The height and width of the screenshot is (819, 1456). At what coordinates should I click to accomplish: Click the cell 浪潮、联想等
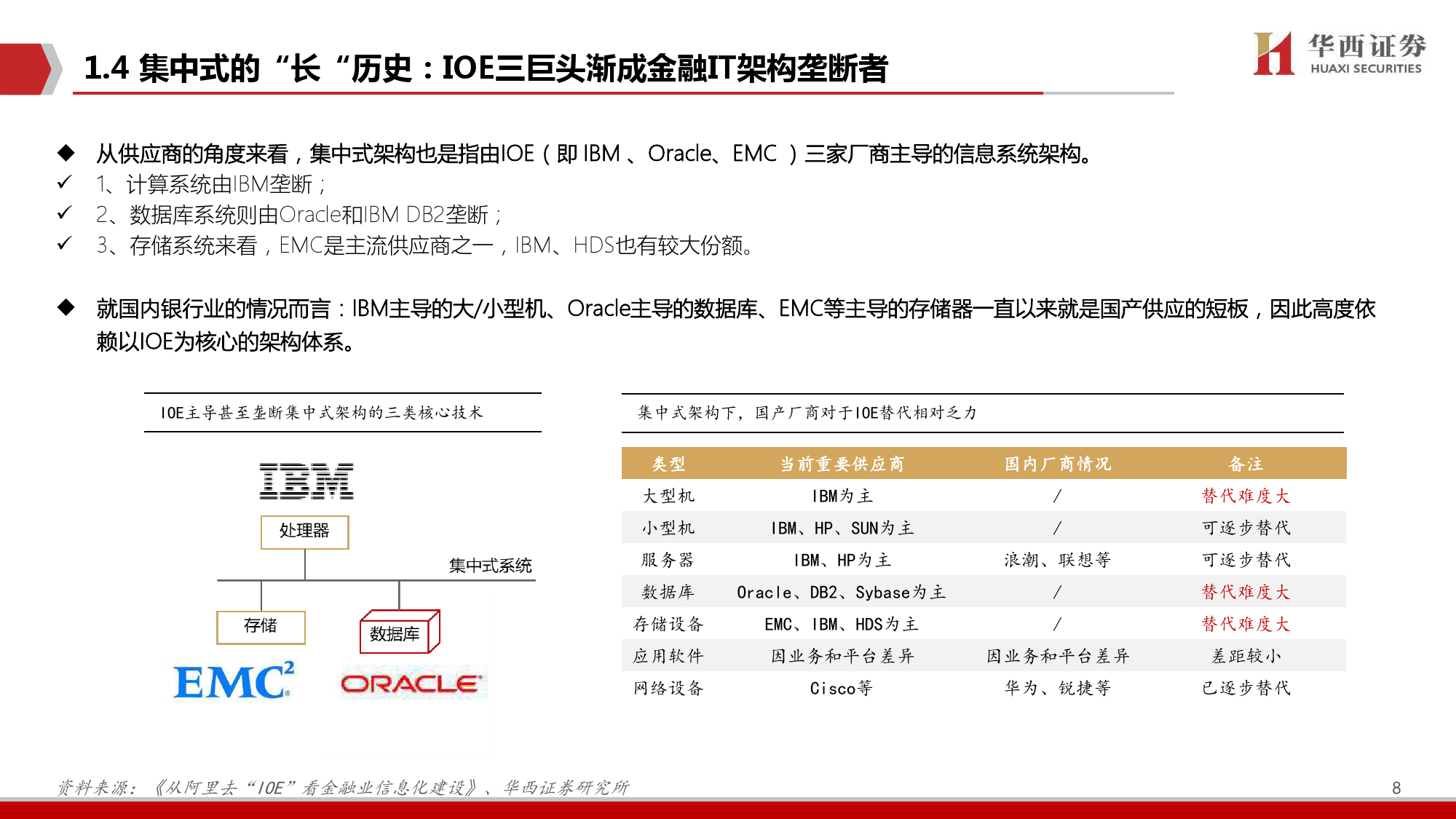1058,560
